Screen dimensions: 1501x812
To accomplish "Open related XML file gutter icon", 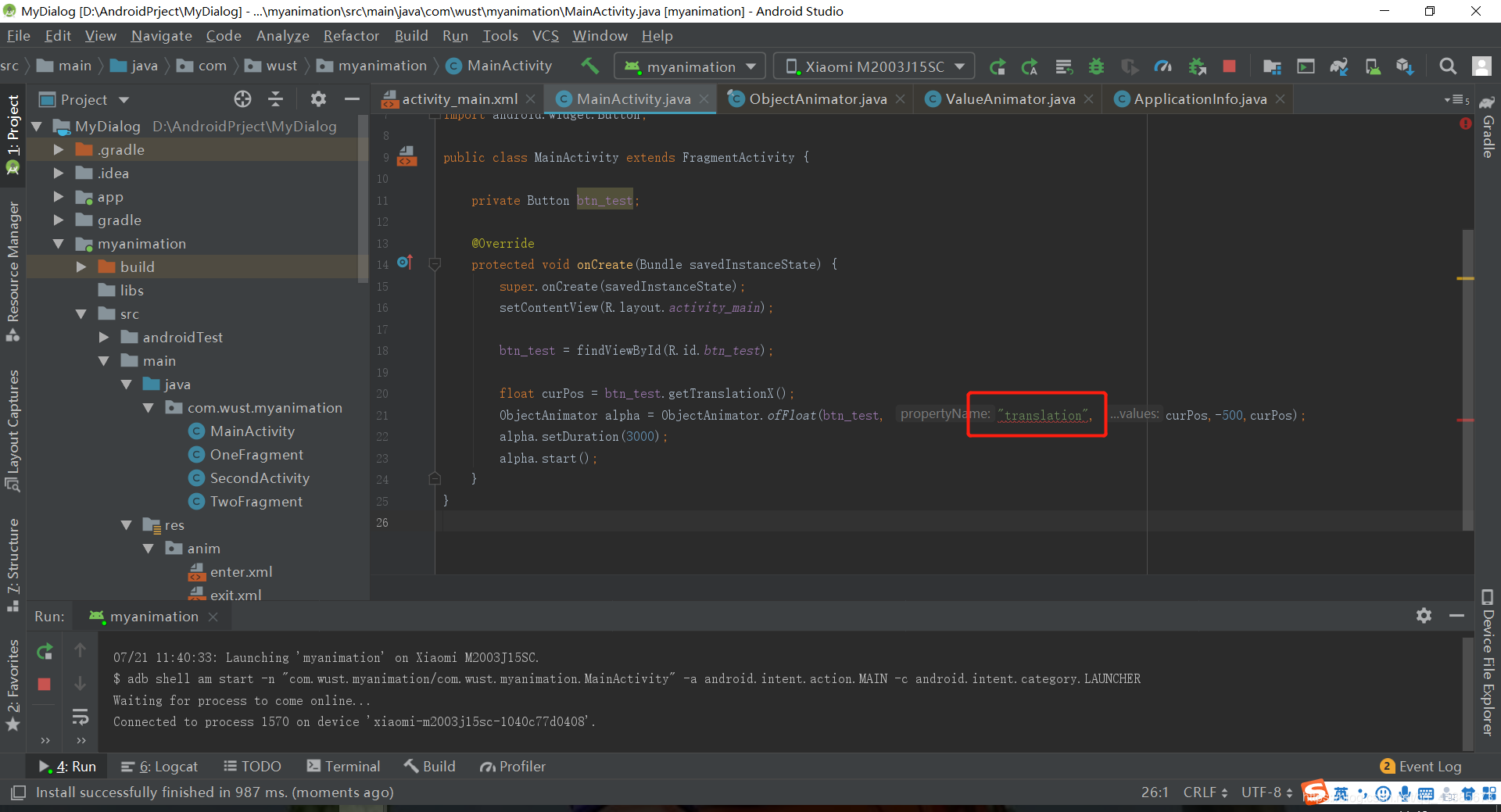I will point(407,156).
